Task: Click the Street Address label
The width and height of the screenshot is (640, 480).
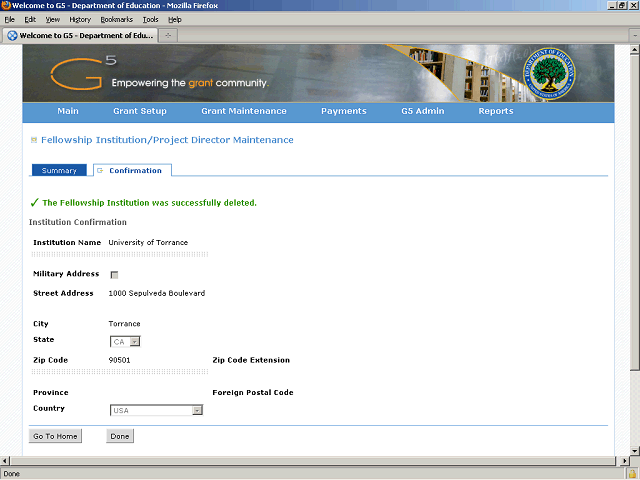Action: tap(63, 293)
